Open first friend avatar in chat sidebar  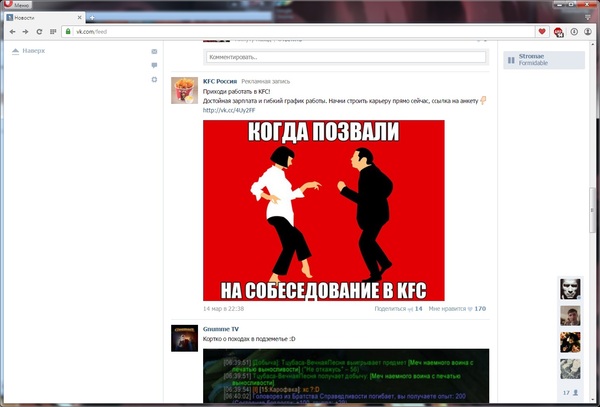[570, 289]
